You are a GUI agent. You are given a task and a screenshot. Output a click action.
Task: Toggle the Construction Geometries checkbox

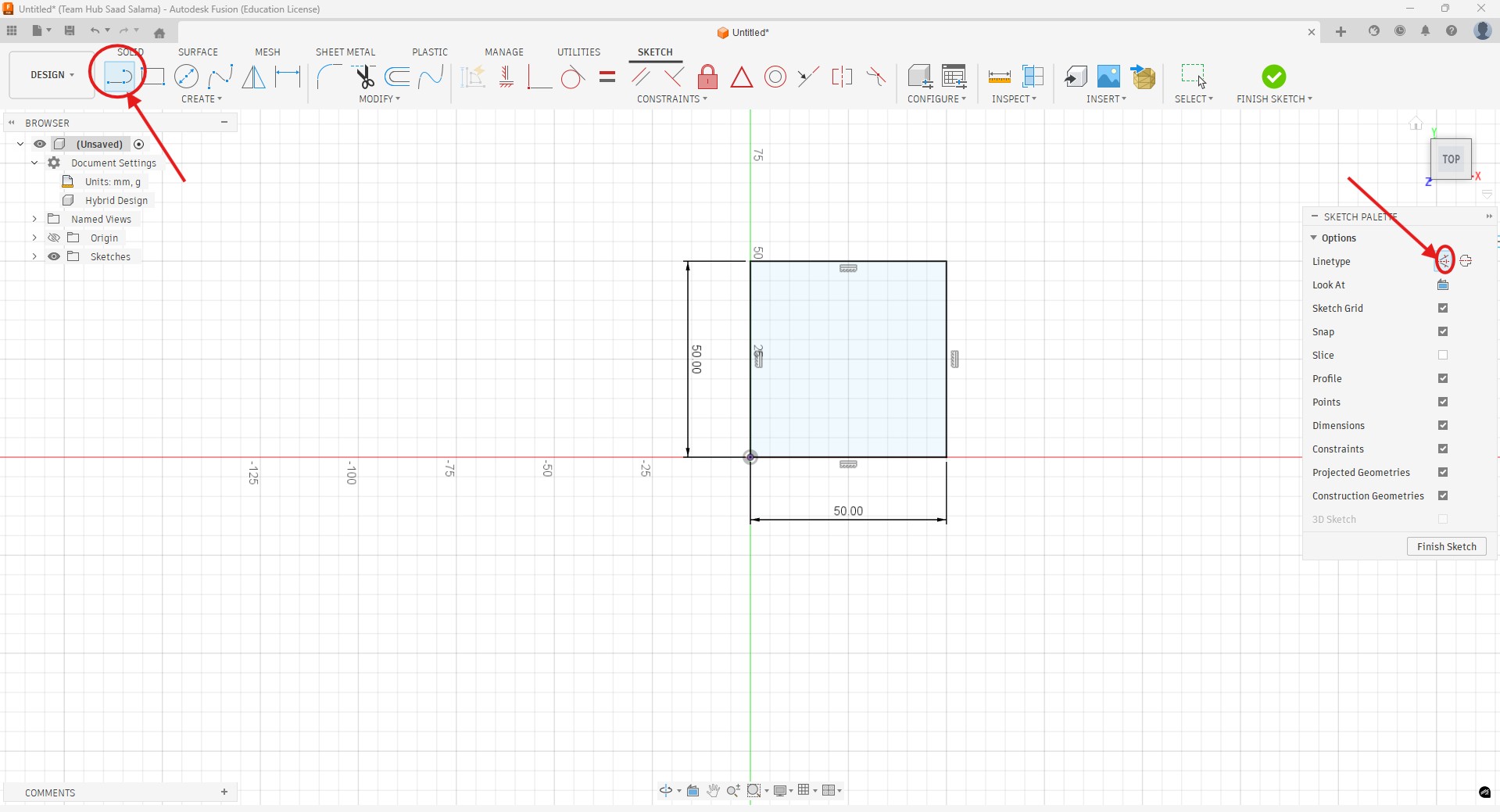pos(1443,495)
